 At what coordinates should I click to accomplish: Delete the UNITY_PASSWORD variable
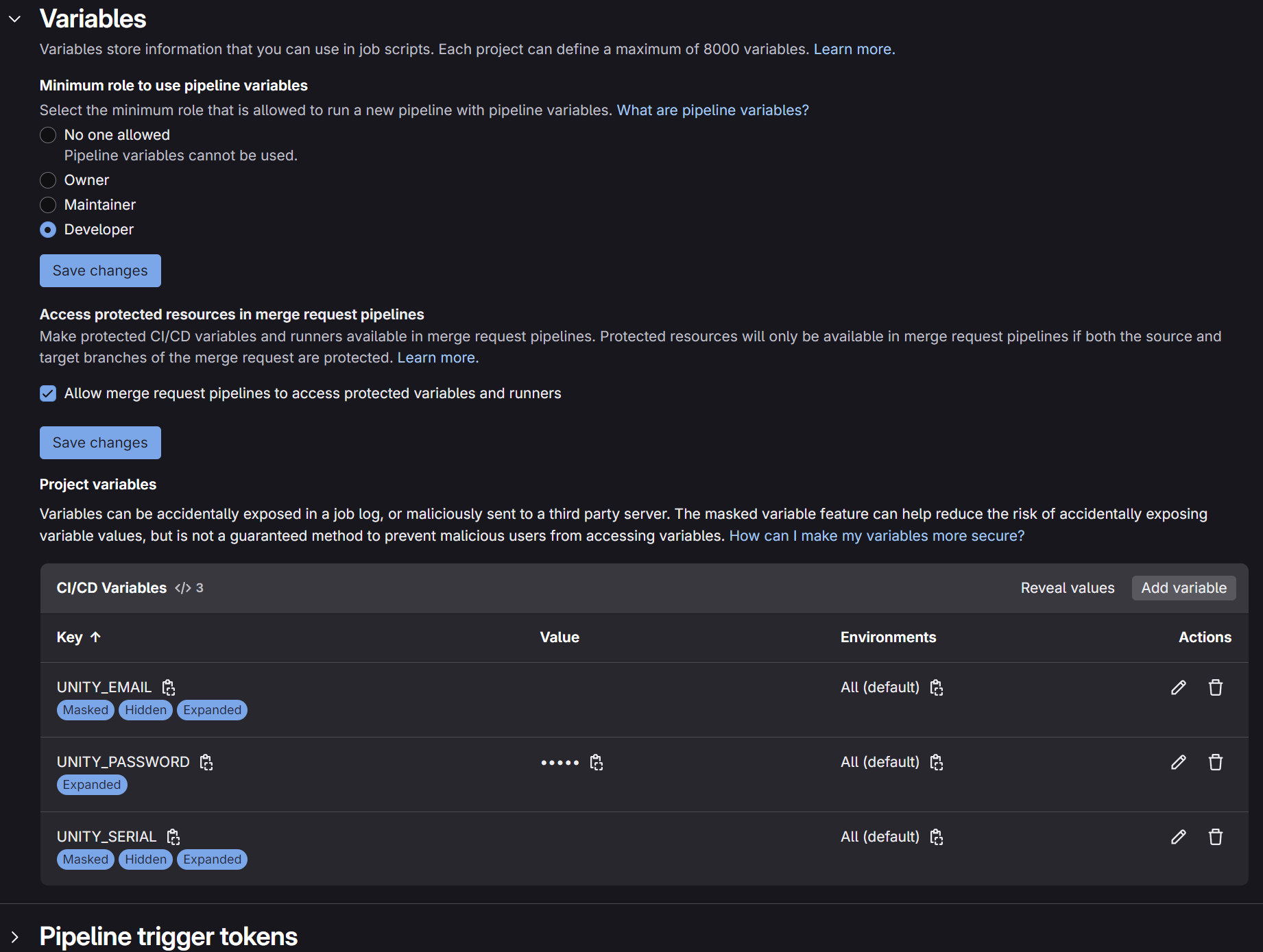pos(1215,762)
